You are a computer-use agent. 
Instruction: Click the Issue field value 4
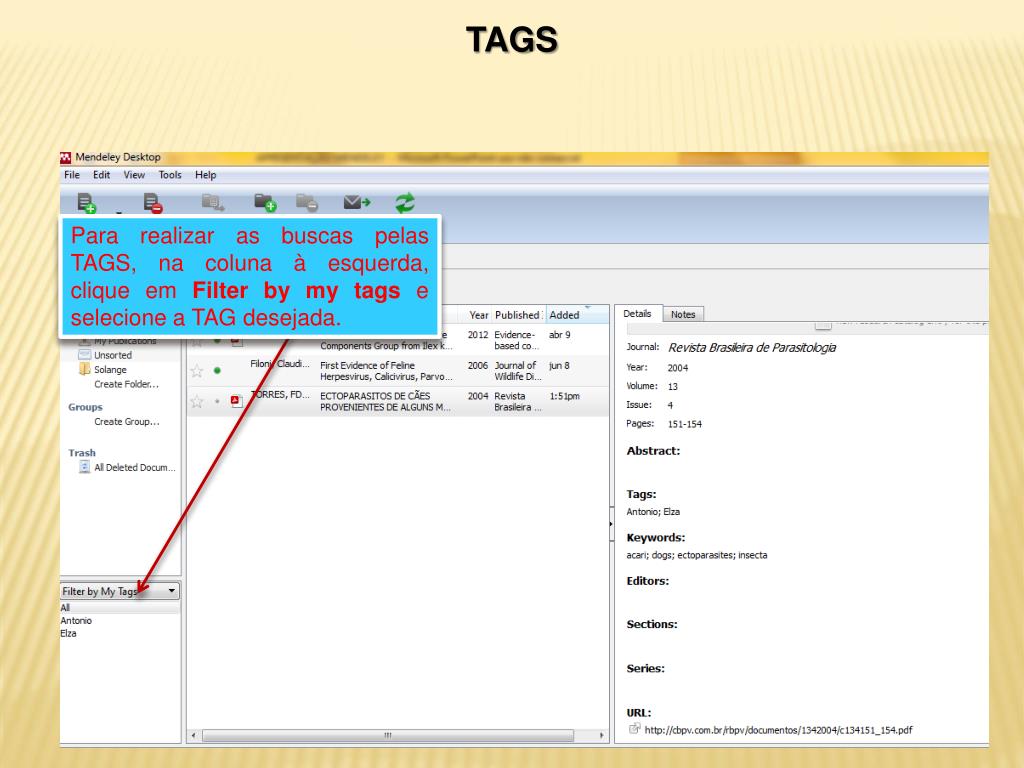coord(670,405)
